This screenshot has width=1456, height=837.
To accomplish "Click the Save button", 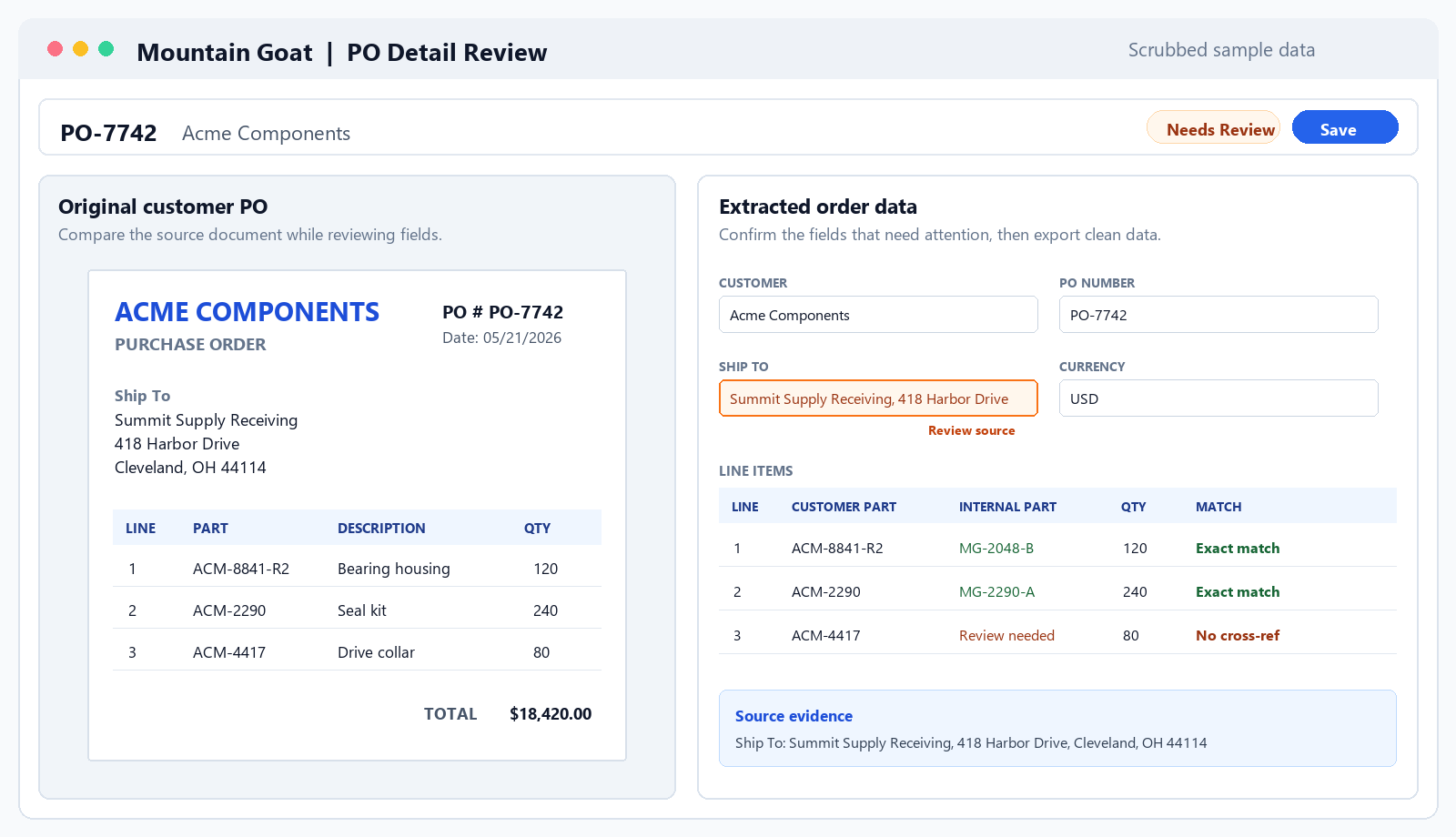I will (1345, 127).
